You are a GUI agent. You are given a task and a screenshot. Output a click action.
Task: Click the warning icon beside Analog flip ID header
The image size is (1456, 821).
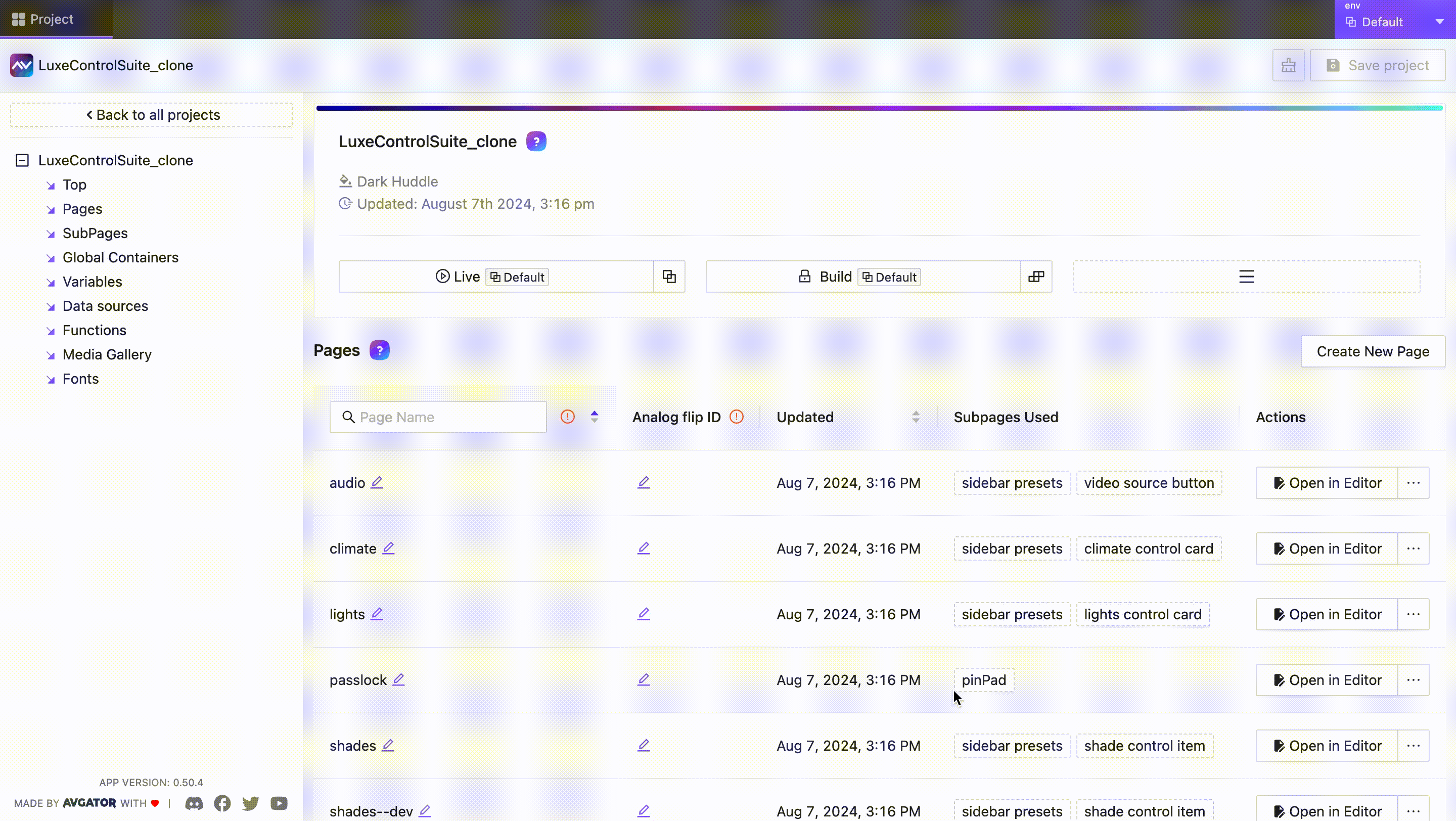point(736,417)
